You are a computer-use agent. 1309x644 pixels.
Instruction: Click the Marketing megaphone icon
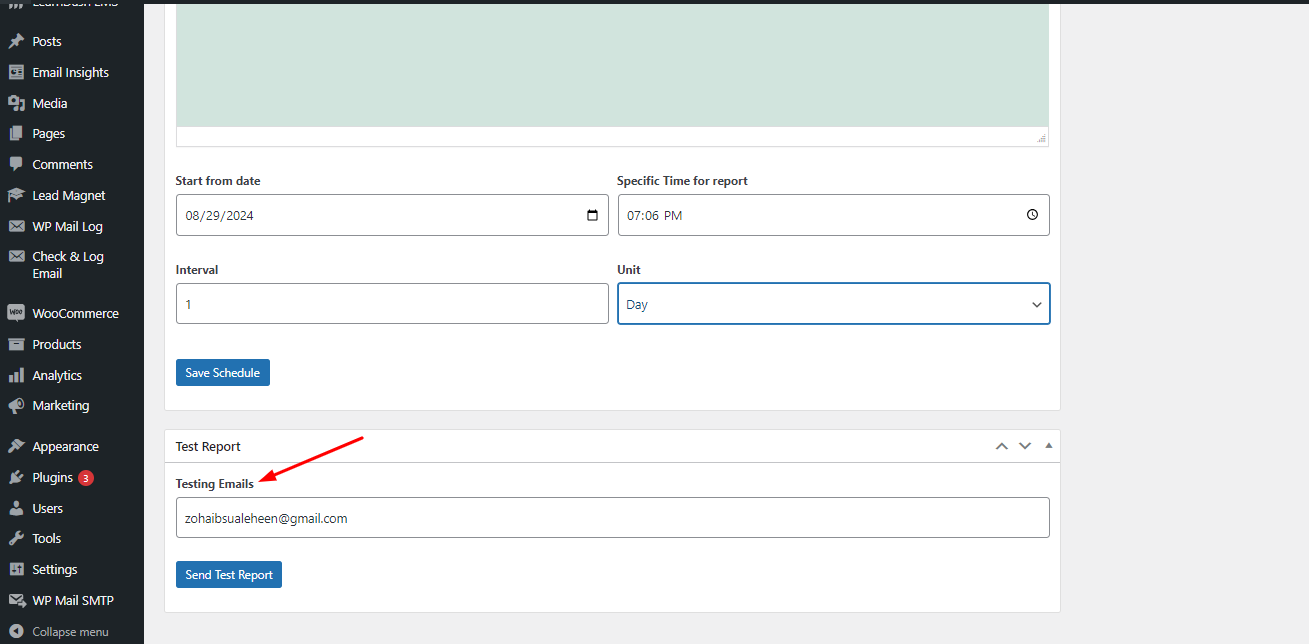tap(16, 406)
